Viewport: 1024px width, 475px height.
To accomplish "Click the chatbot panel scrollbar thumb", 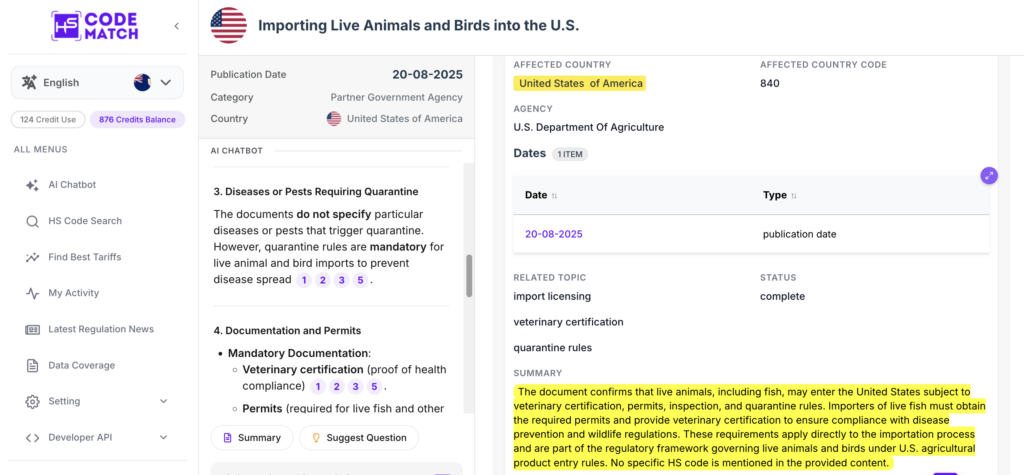I will coord(469,276).
